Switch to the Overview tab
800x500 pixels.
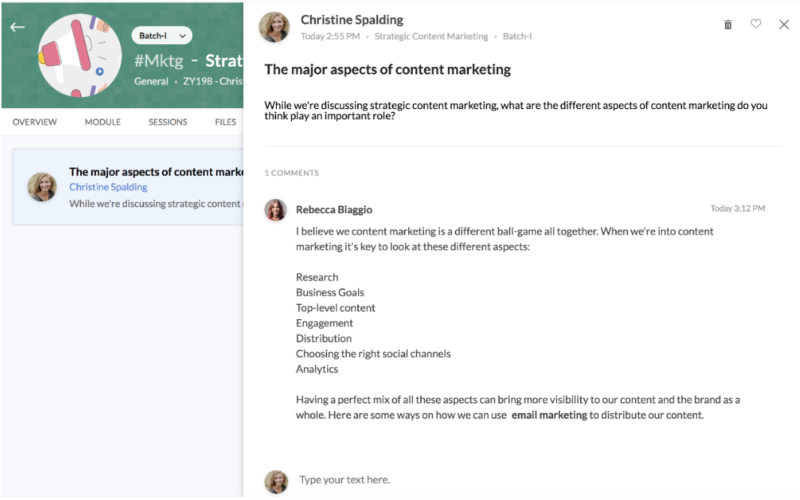(x=34, y=122)
